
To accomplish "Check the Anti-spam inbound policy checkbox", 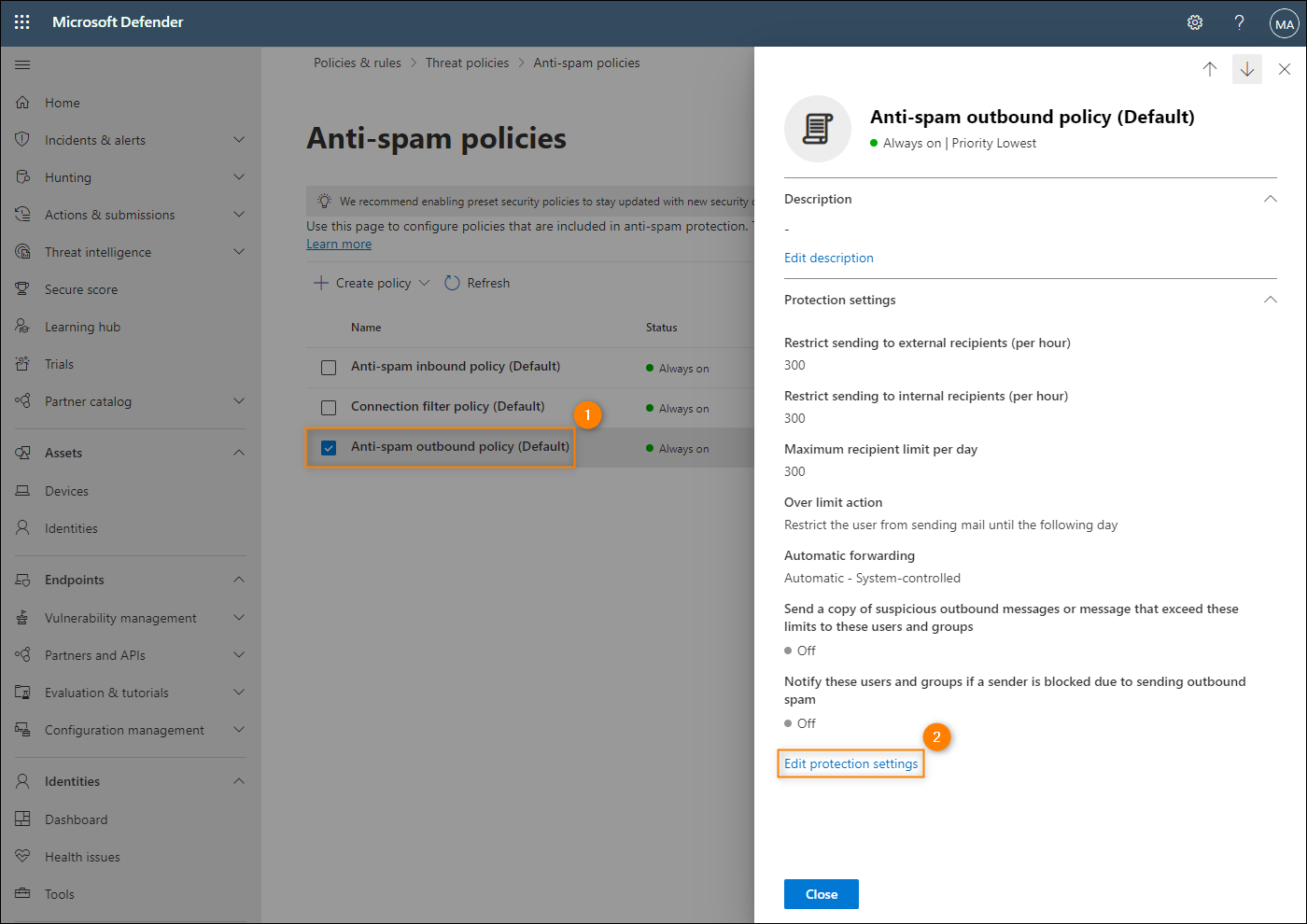I will [x=329, y=368].
